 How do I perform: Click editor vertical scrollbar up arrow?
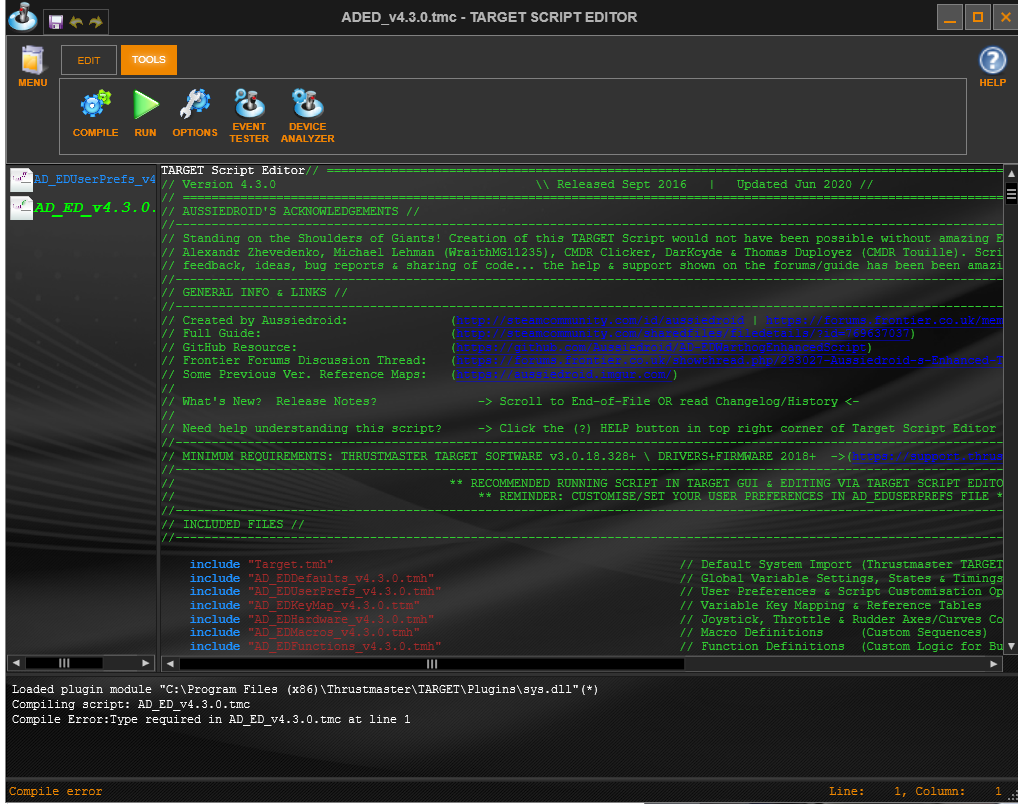tap(1011, 174)
